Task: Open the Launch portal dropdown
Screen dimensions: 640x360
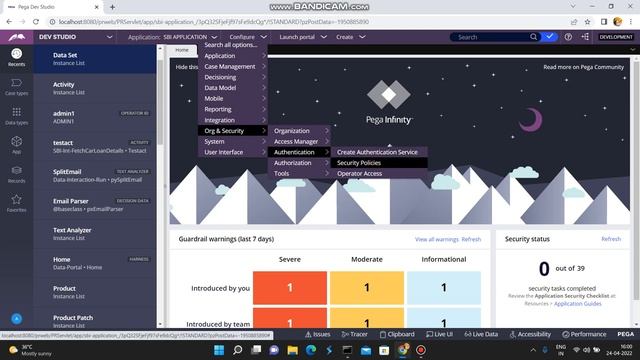Action: 302,37
